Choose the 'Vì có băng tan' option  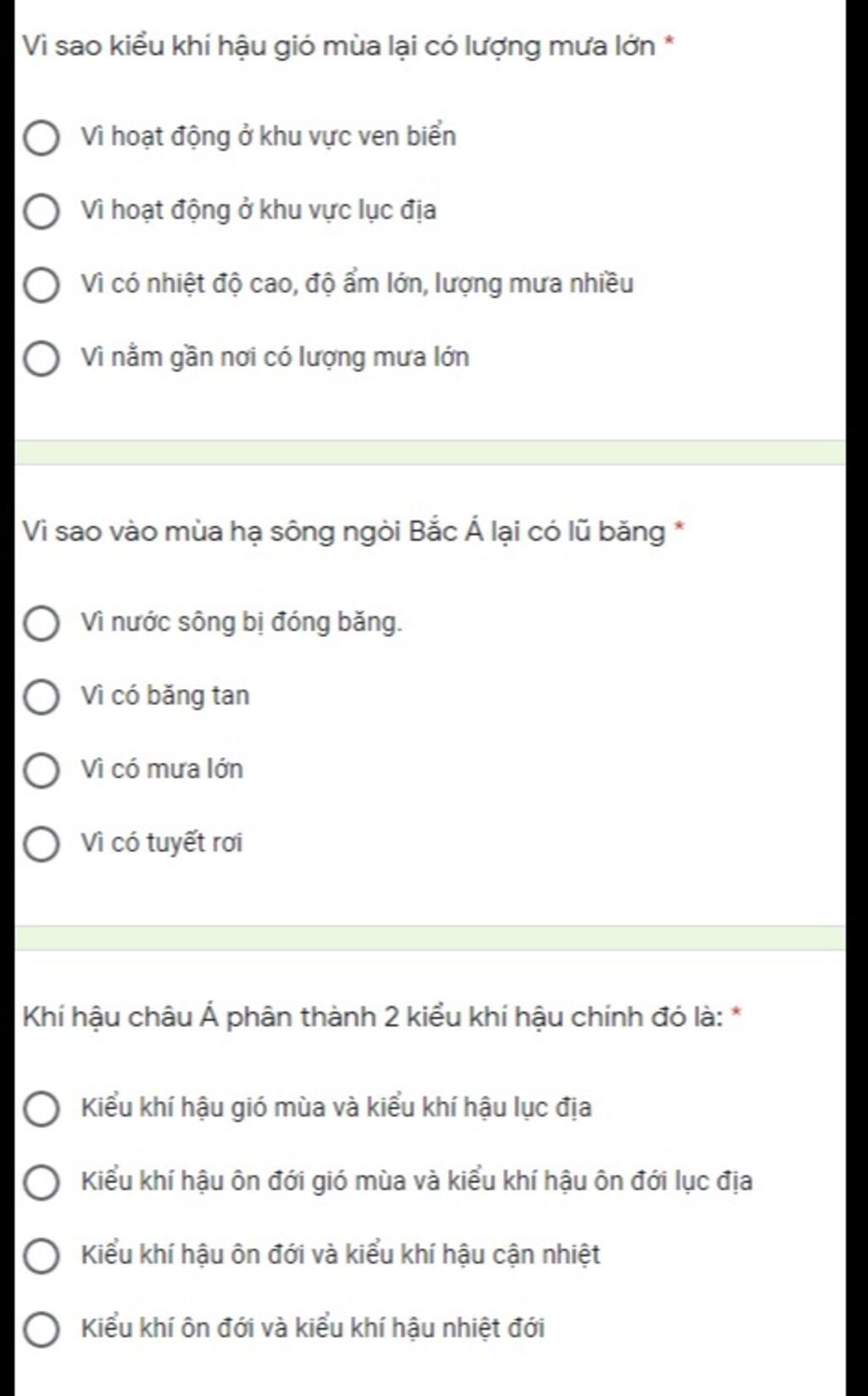click(41, 697)
